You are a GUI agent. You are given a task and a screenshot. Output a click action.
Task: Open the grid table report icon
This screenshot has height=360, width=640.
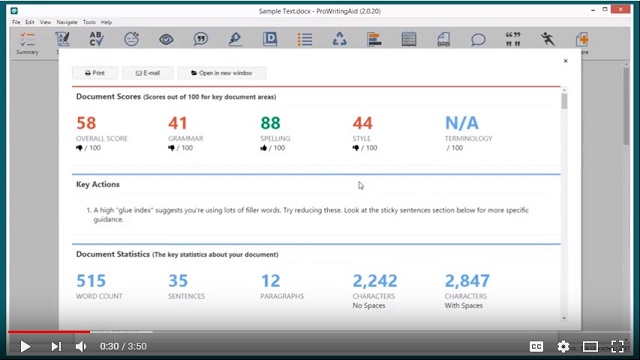pos(409,39)
